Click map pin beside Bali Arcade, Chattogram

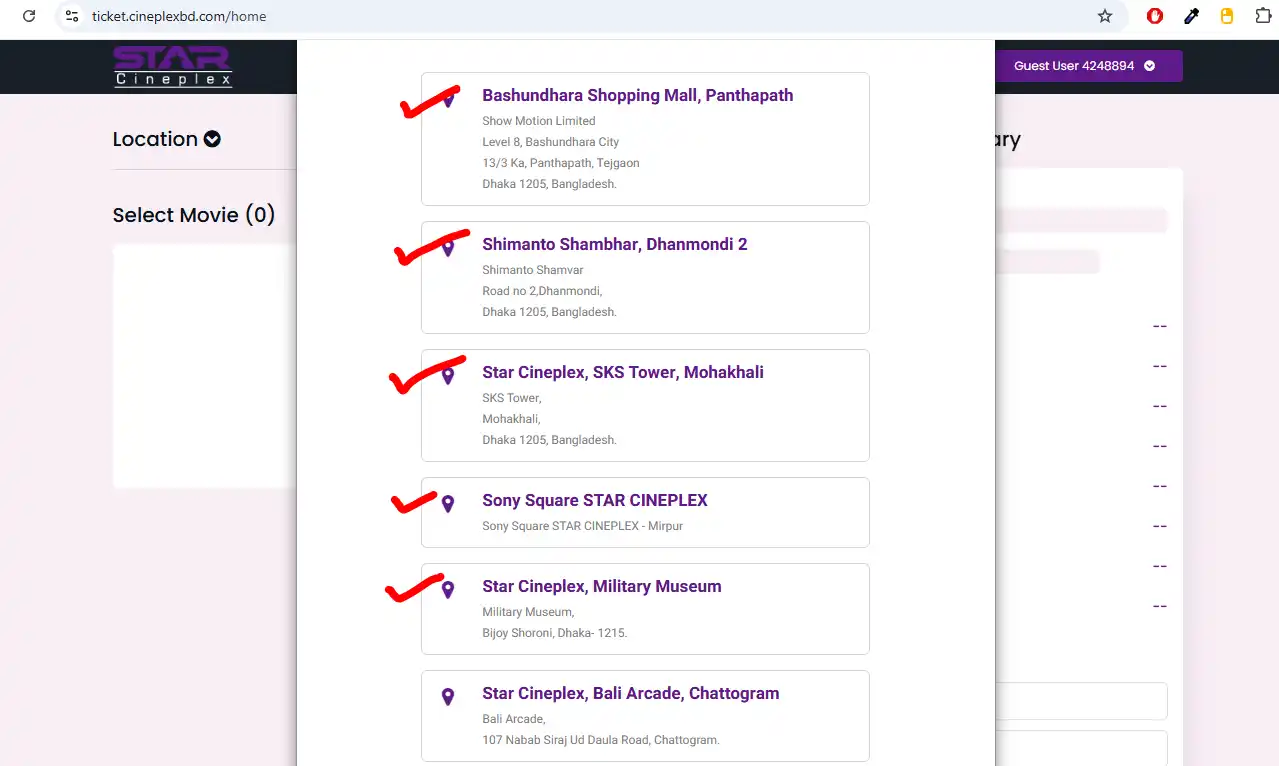coord(448,696)
